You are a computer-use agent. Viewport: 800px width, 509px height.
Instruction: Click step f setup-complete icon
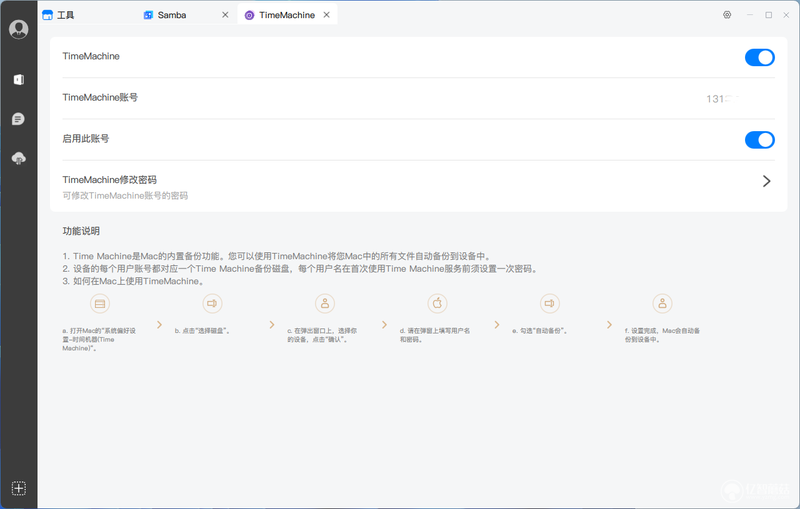coord(662,303)
